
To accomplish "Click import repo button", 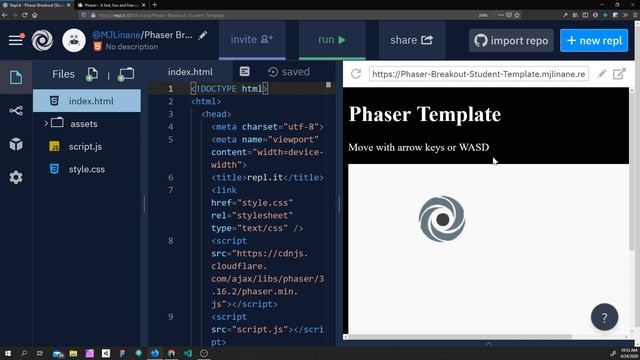I will click(511, 40).
